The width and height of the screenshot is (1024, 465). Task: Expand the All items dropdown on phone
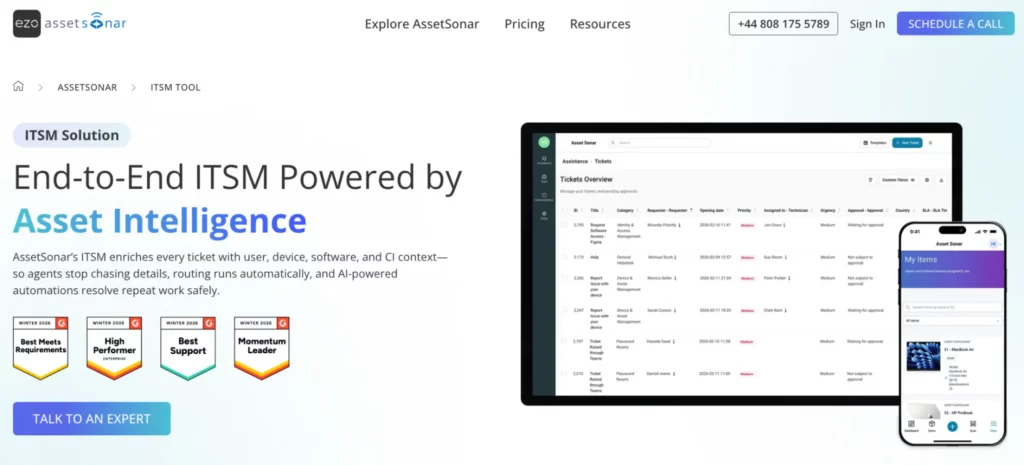click(x=952, y=321)
